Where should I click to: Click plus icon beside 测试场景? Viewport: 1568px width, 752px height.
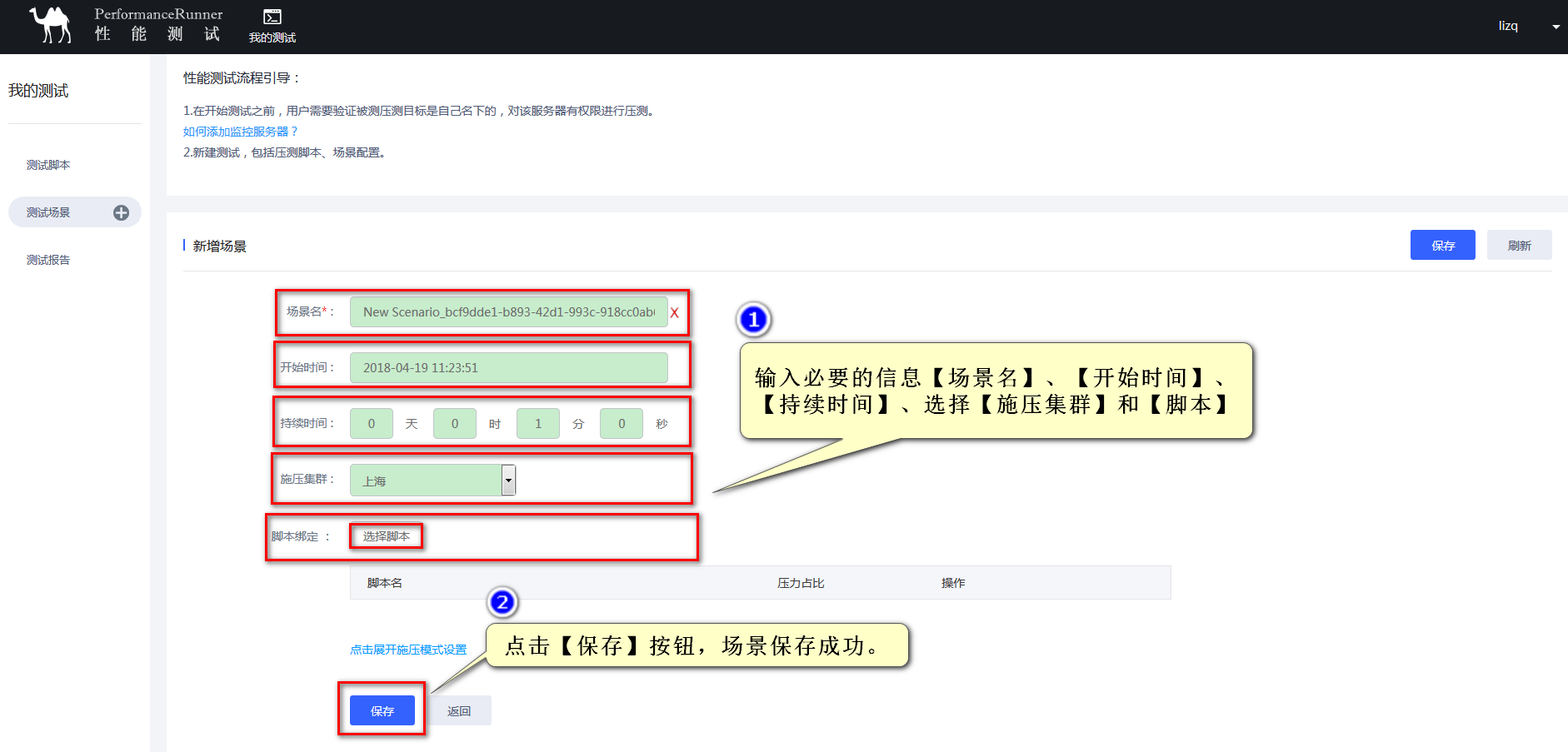point(121,213)
